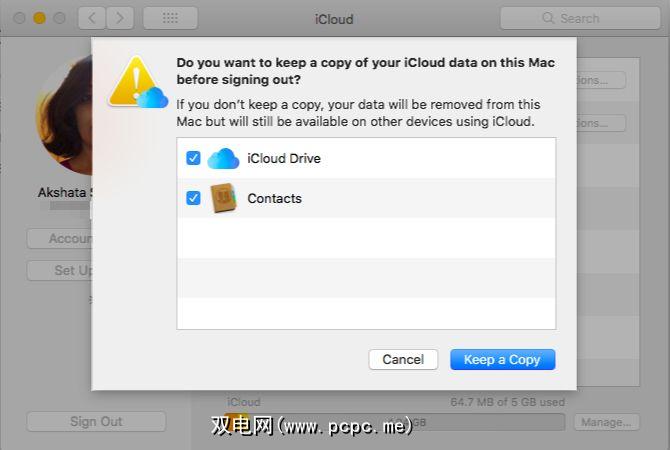Click the Sign Out button
This screenshot has height=450, width=670.
tap(96, 421)
